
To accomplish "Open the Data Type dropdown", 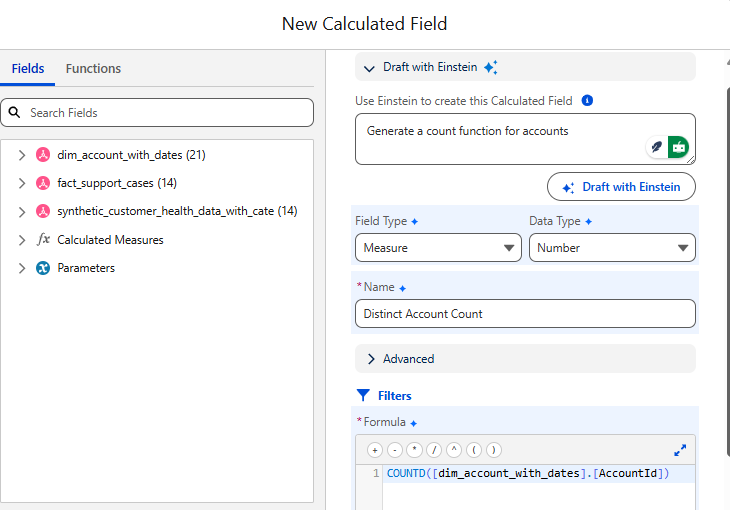I will click(x=612, y=248).
